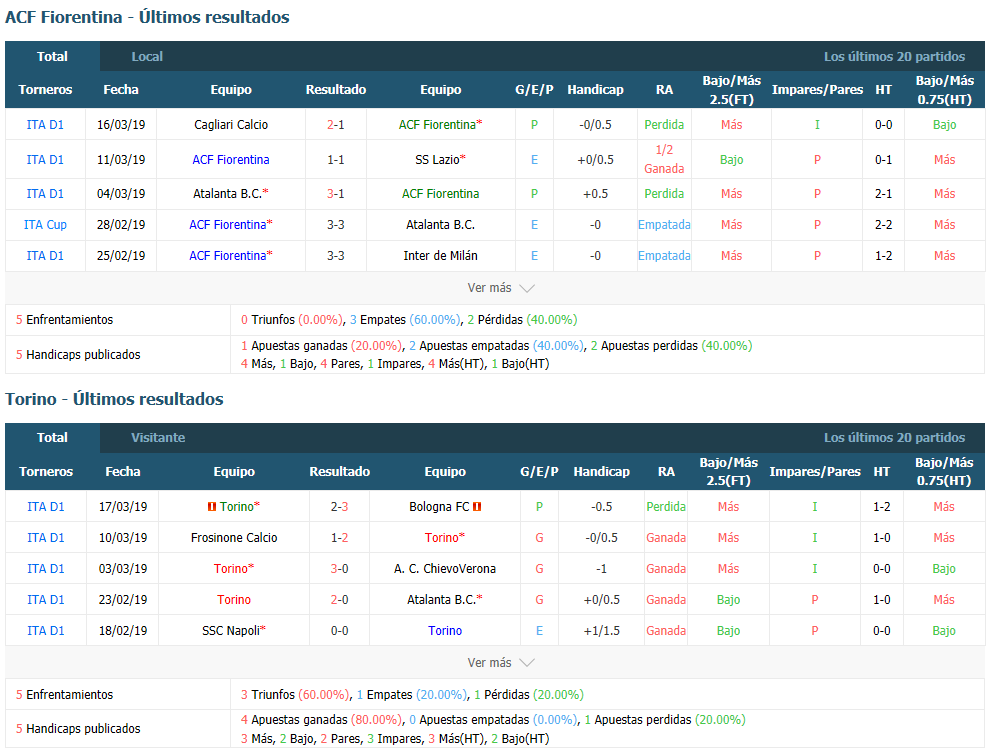Switch to Visitante tab for Torino

[158, 438]
